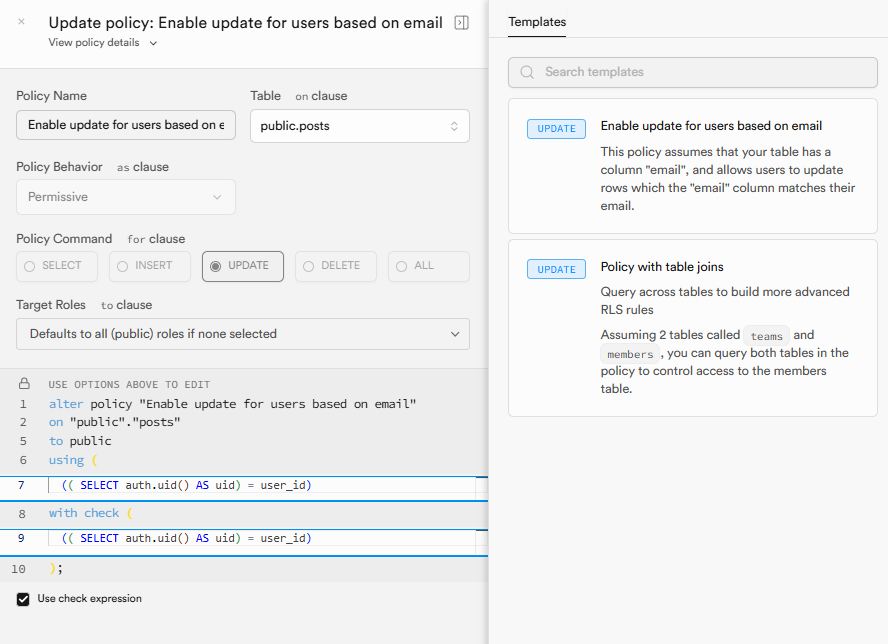Click the 'members' code tag in template description
The height and width of the screenshot is (644, 888).
coord(630,354)
